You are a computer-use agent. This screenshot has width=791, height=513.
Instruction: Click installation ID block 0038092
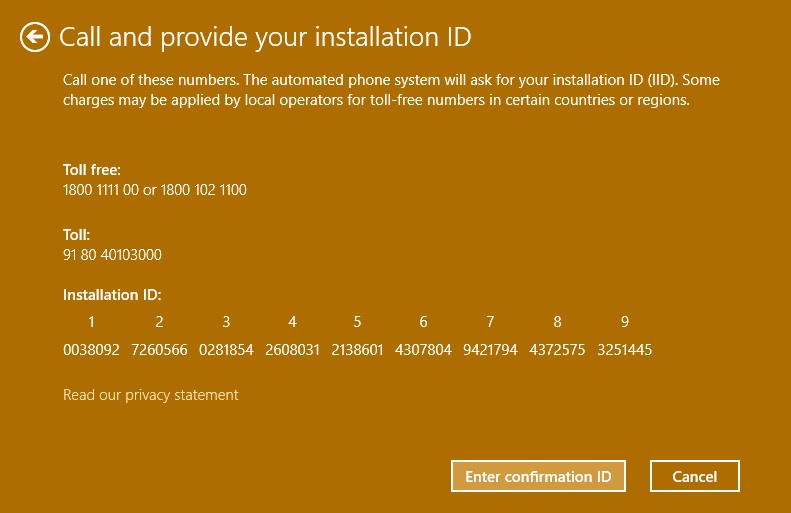point(91,350)
